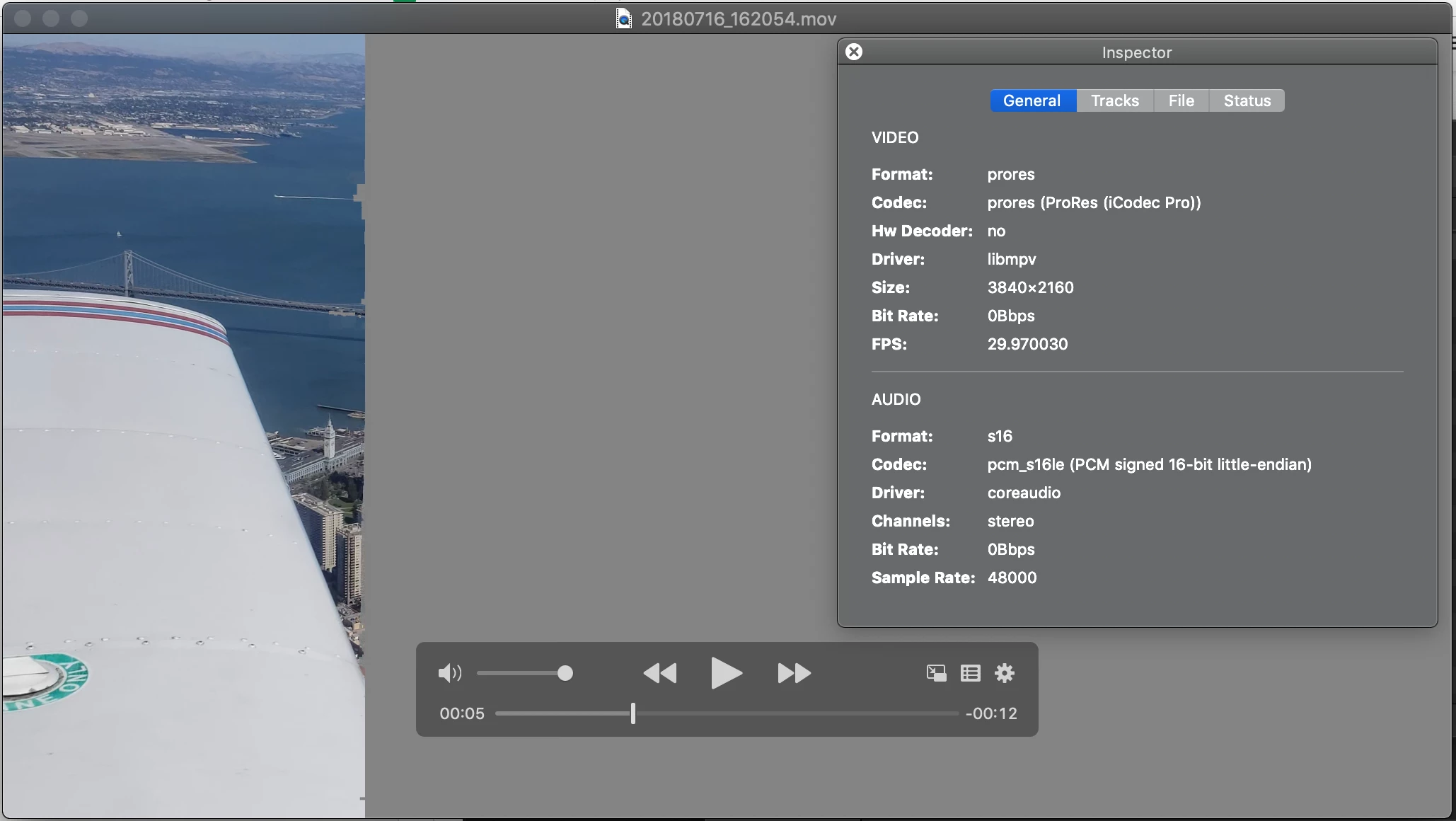
Task: Open the playlist sidebar icon
Action: [x=970, y=673]
